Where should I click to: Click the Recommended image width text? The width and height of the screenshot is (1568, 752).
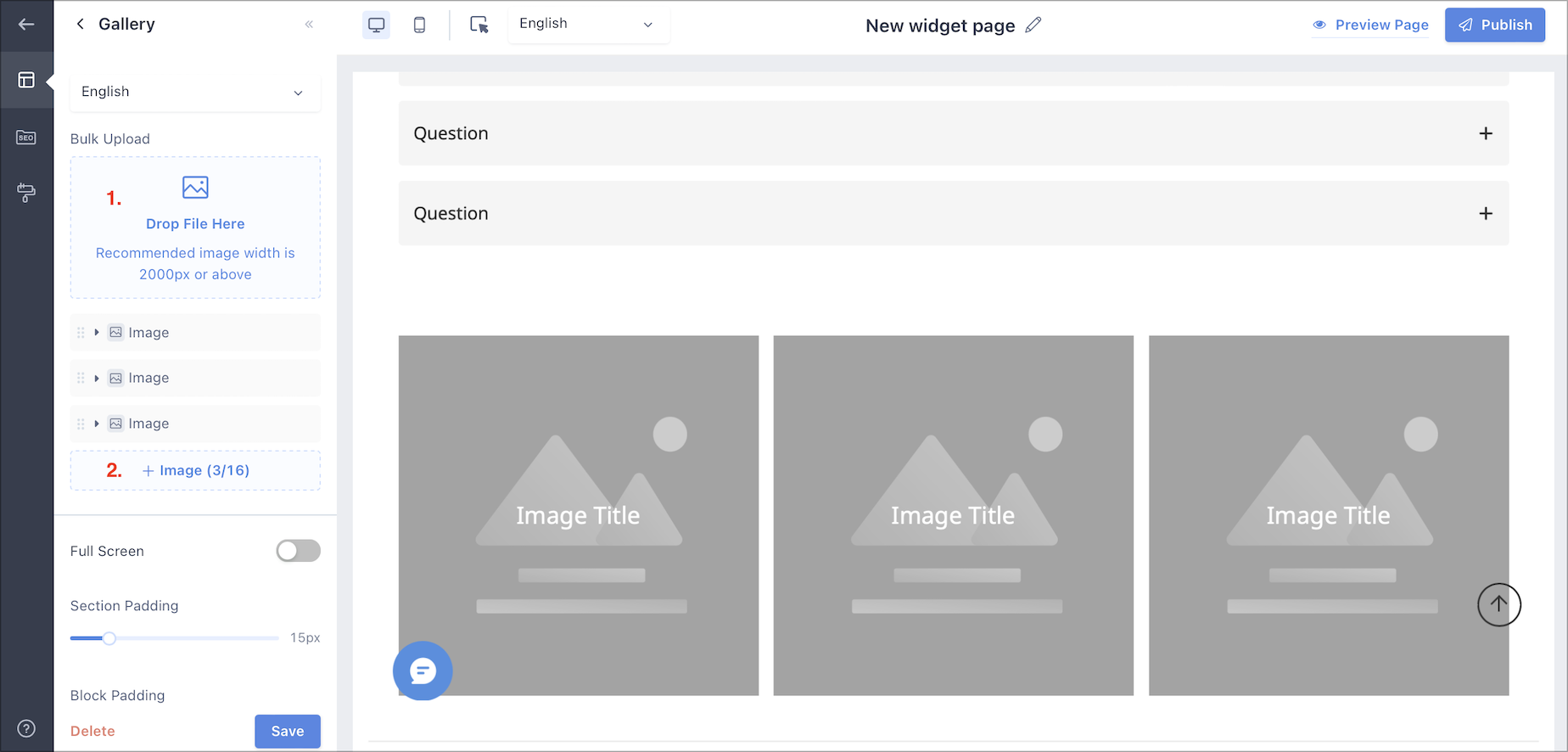tap(195, 263)
